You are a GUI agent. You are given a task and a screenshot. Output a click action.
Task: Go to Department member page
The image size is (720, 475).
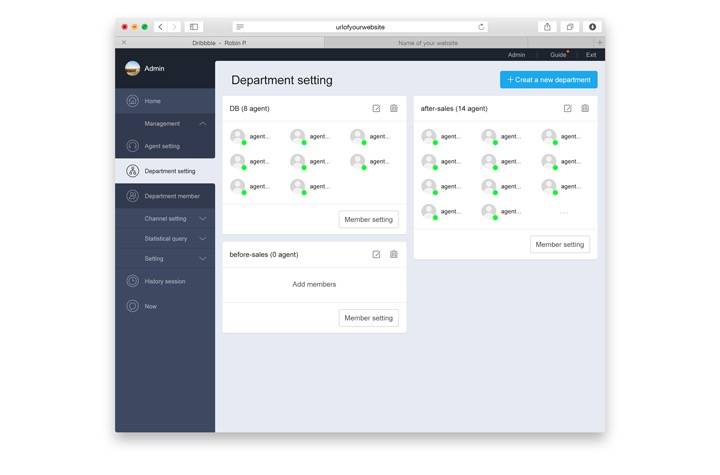(x=172, y=196)
